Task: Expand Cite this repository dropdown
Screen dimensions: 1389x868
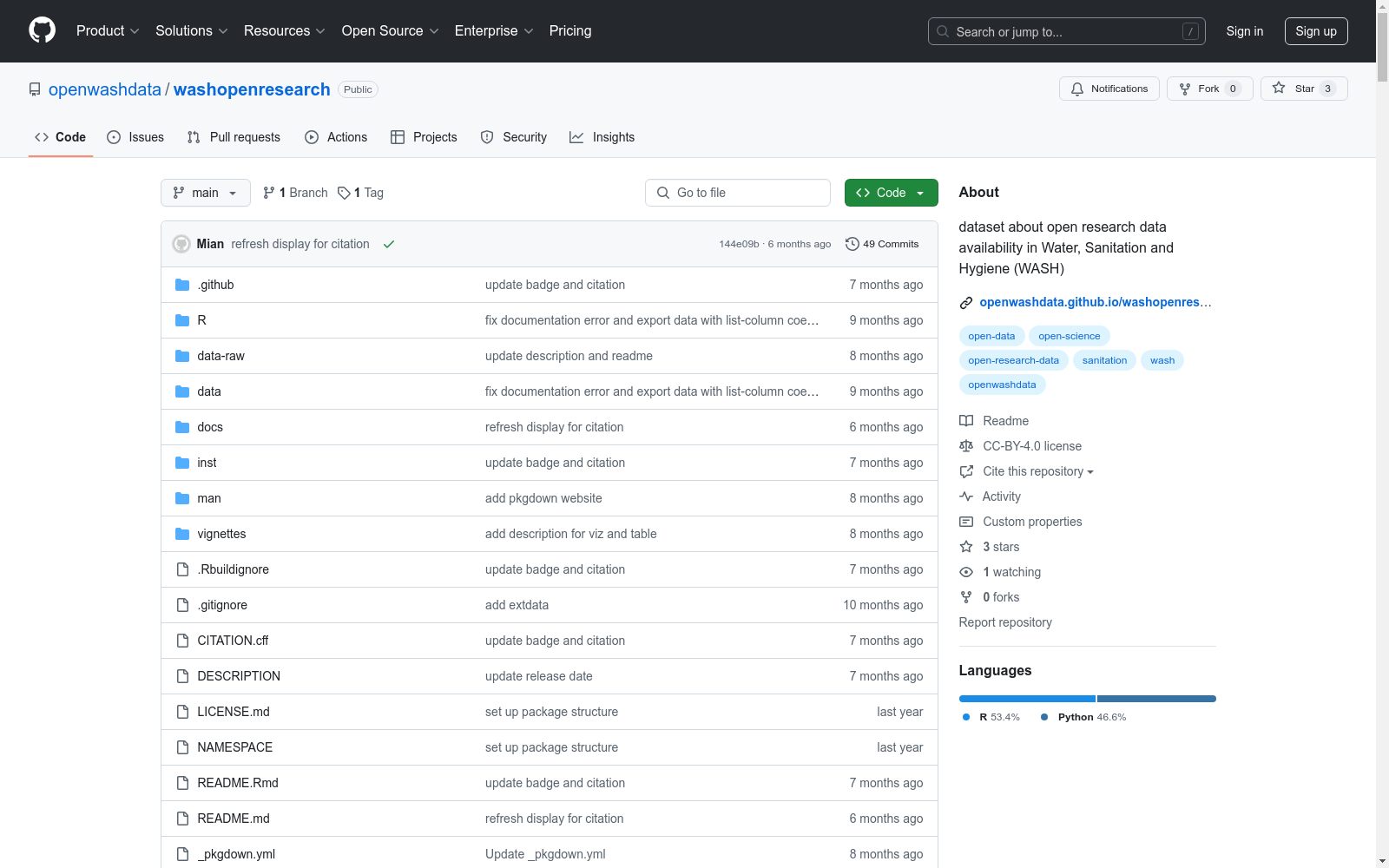Action: pyautogui.click(x=1038, y=471)
